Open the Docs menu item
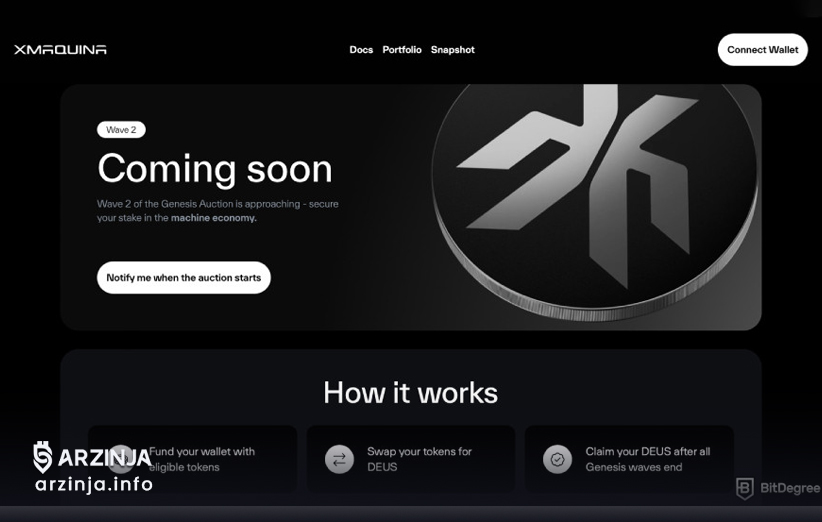The width and height of the screenshot is (822, 522). [x=361, y=50]
